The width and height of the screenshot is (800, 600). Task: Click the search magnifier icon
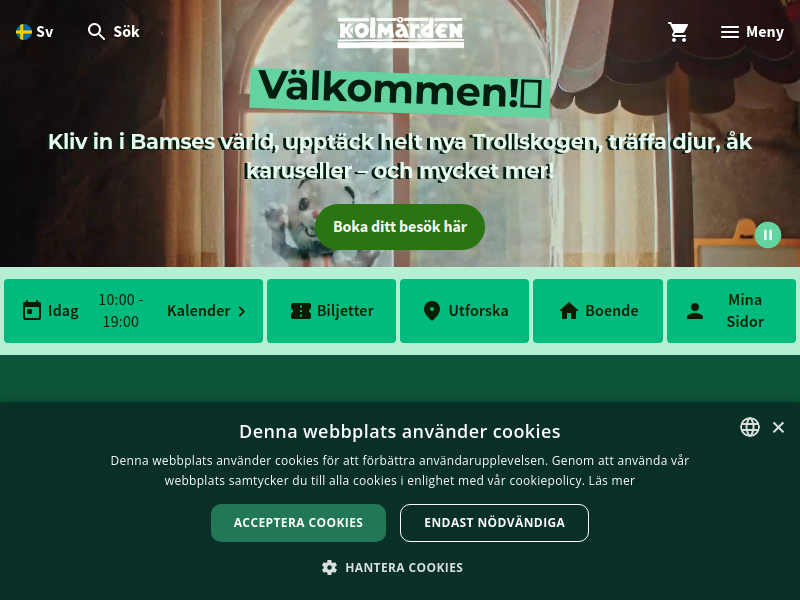[96, 32]
